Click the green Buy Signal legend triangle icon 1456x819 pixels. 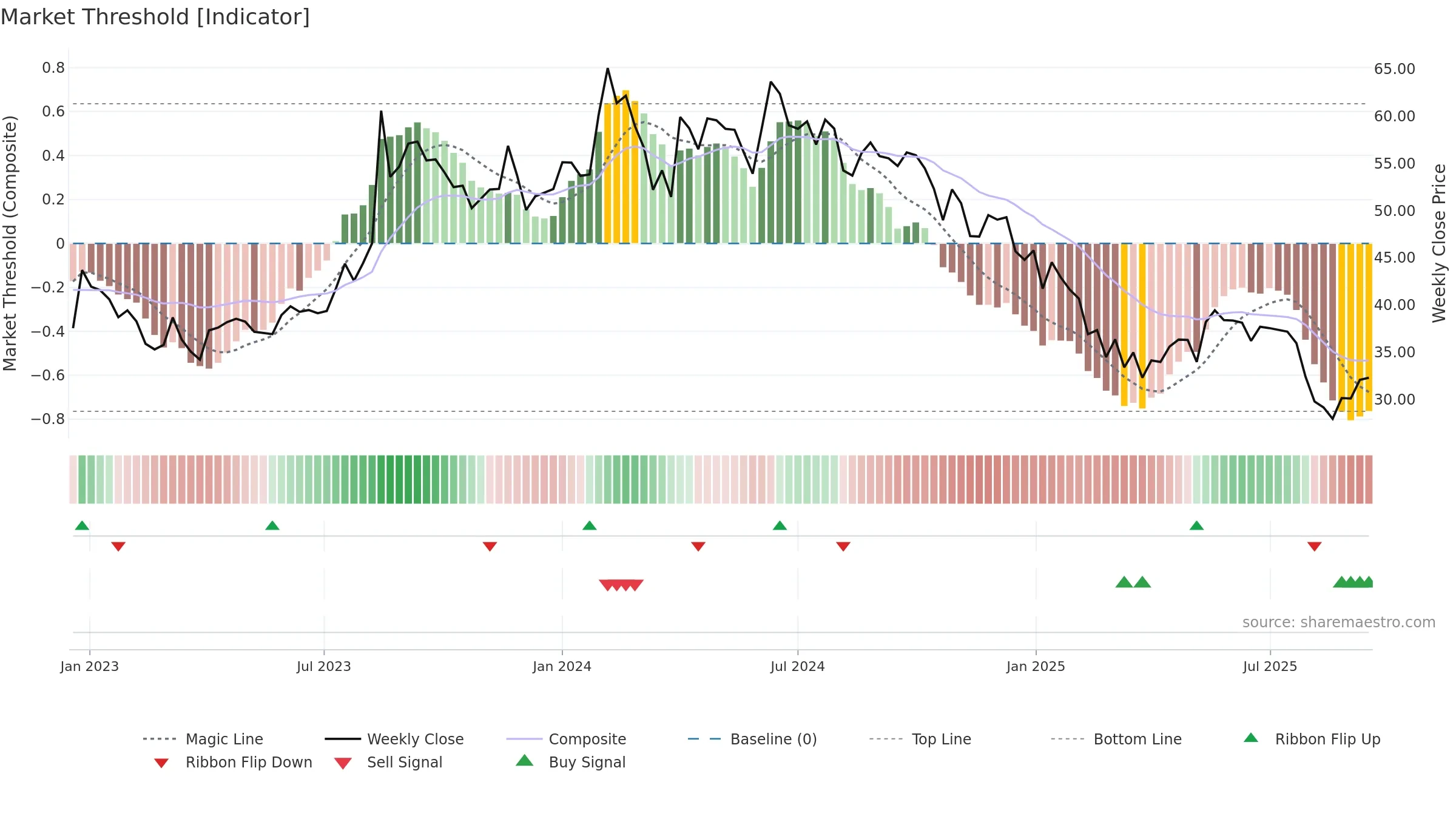[525, 760]
